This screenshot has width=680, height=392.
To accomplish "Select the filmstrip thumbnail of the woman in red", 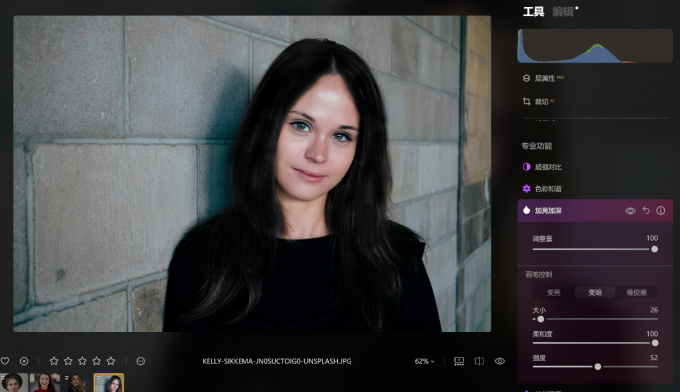I will [x=45, y=382].
